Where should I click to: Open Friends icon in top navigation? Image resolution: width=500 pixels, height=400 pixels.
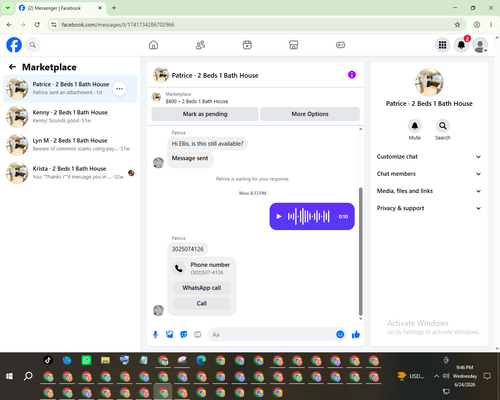pyautogui.click(x=200, y=45)
